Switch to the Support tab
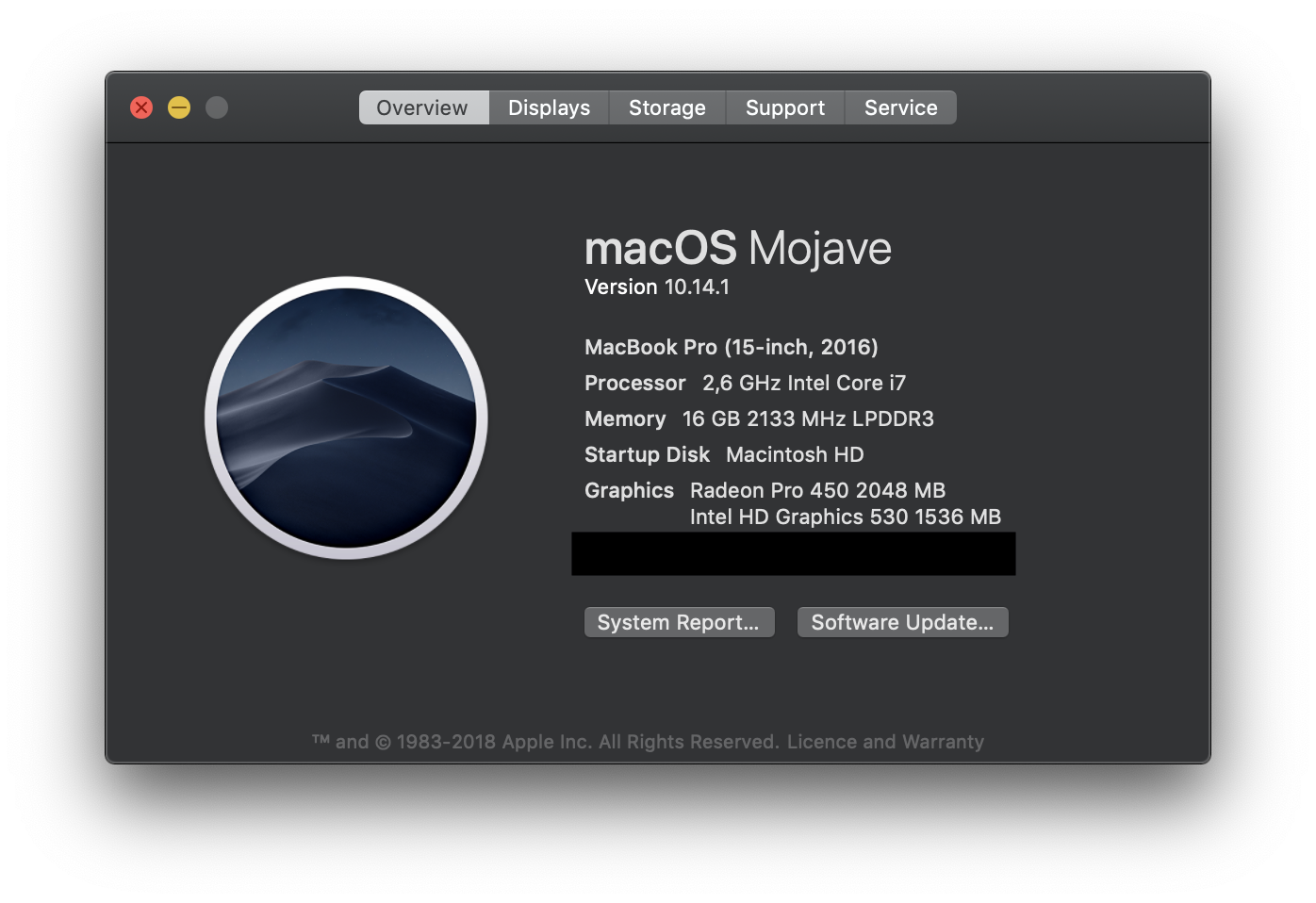 pos(784,107)
